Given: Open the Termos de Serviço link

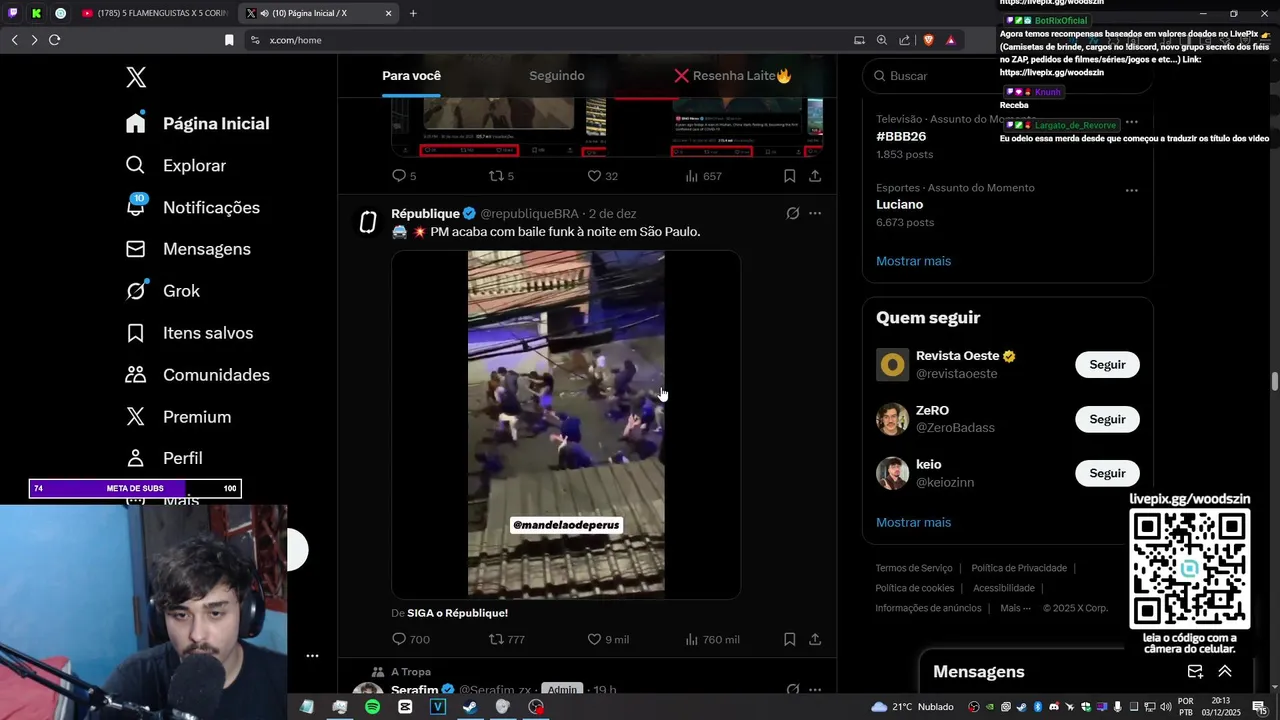Looking at the screenshot, I should coord(913,568).
